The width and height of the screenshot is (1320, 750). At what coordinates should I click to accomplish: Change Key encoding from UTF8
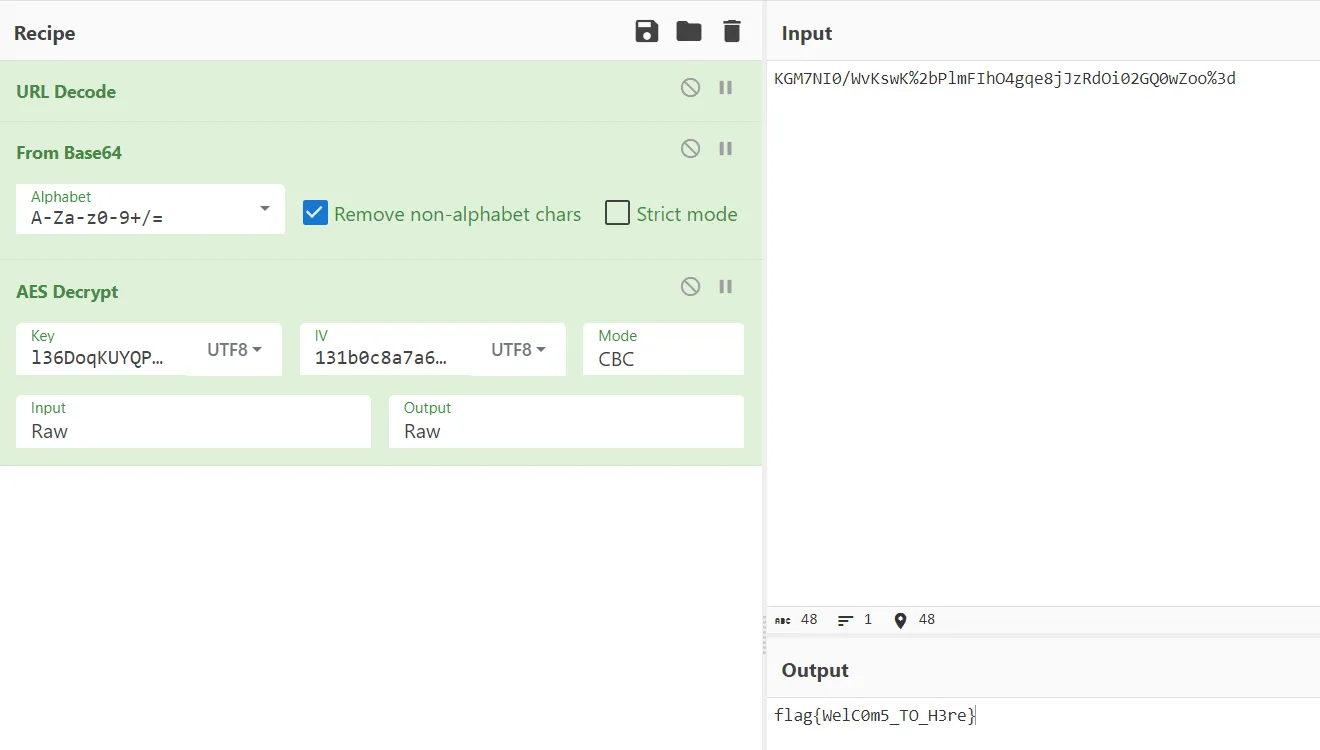pos(234,350)
